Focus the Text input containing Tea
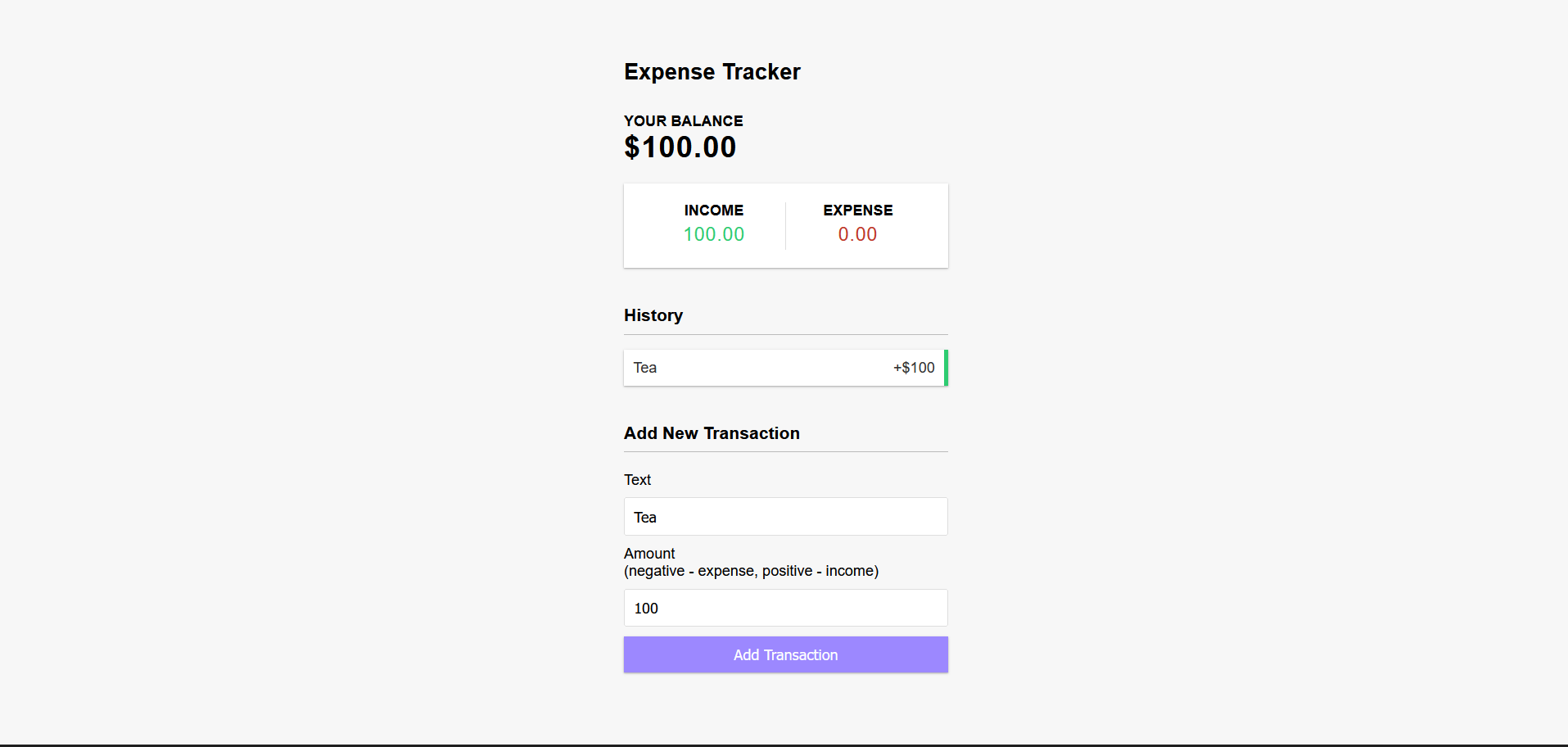The width and height of the screenshot is (1568, 747). tap(785, 517)
